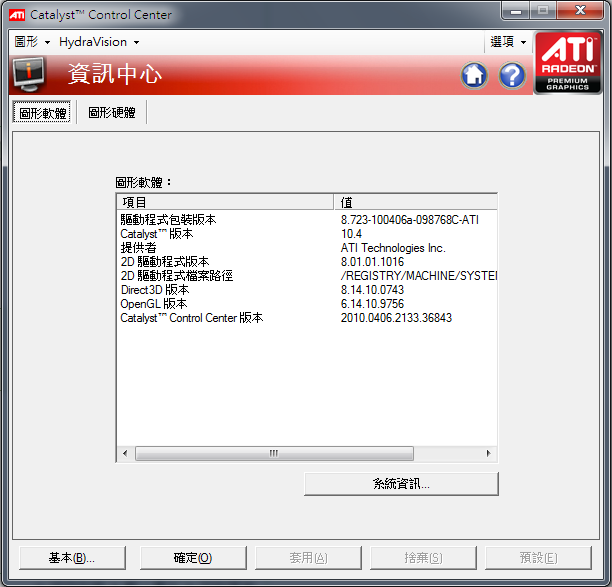This screenshot has height=587, width=612.
Task: Click the ATI Radeon Premium Graphics logo
Action: (568, 63)
